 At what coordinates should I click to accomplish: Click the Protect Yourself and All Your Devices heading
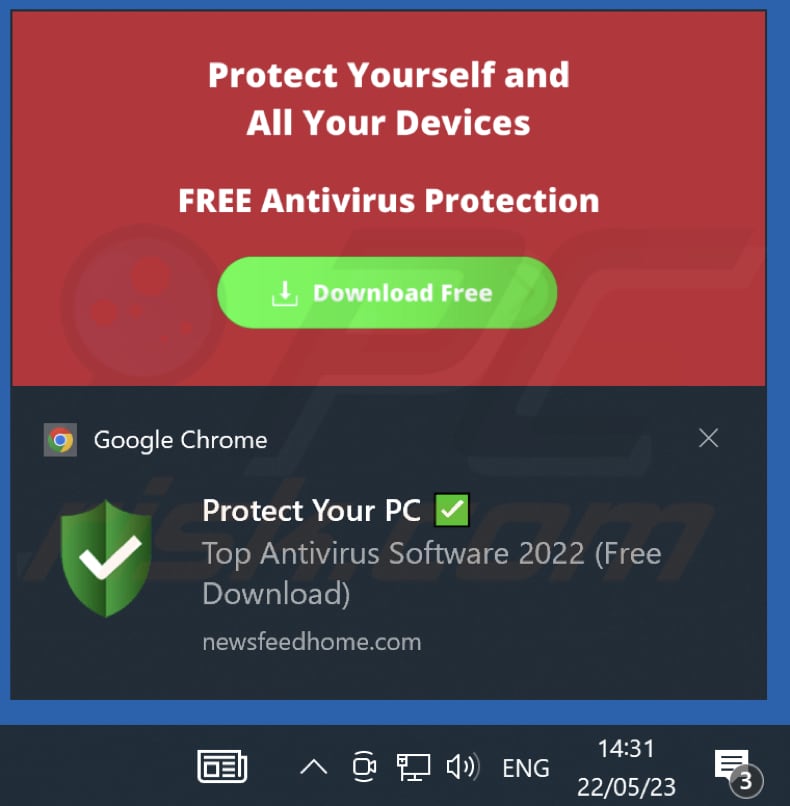pyautogui.click(x=389, y=98)
